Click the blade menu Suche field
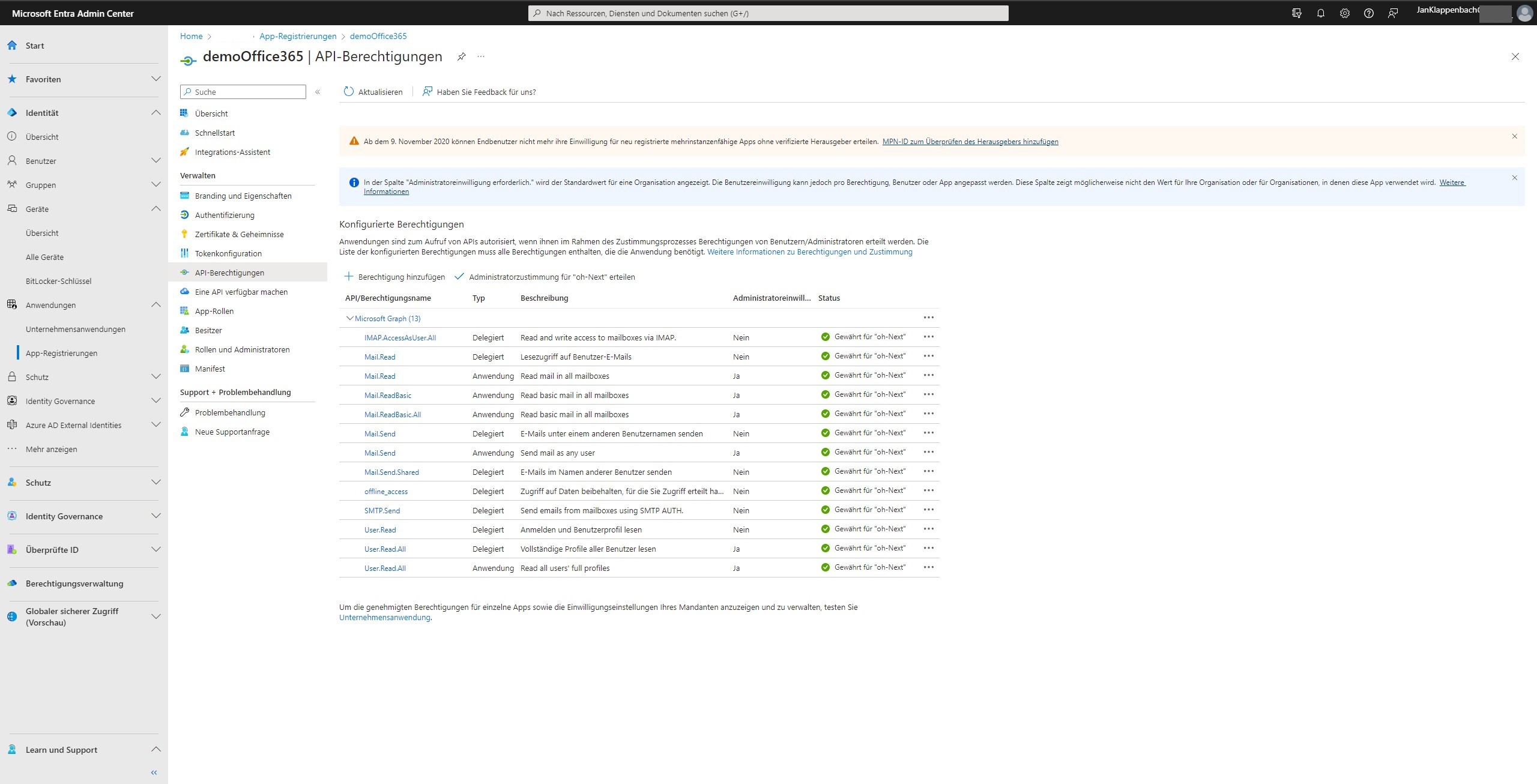The height and width of the screenshot is (784, 1537). pyautogui.click(x=243, y=92)
